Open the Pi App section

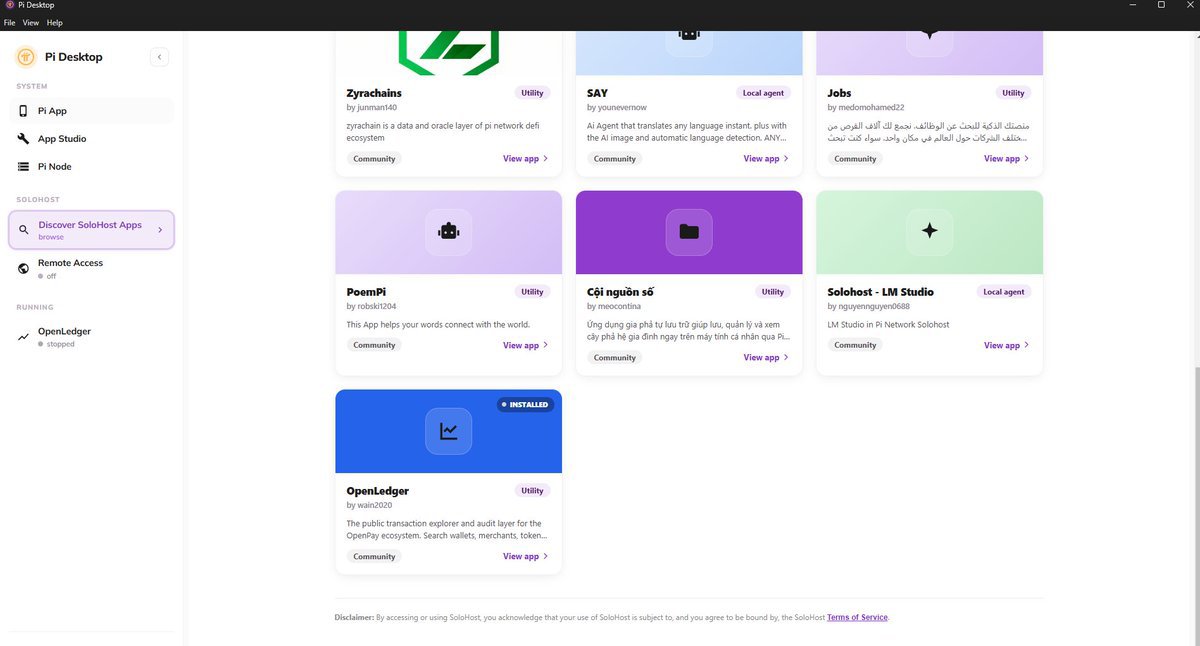click(x=91, y=111)
